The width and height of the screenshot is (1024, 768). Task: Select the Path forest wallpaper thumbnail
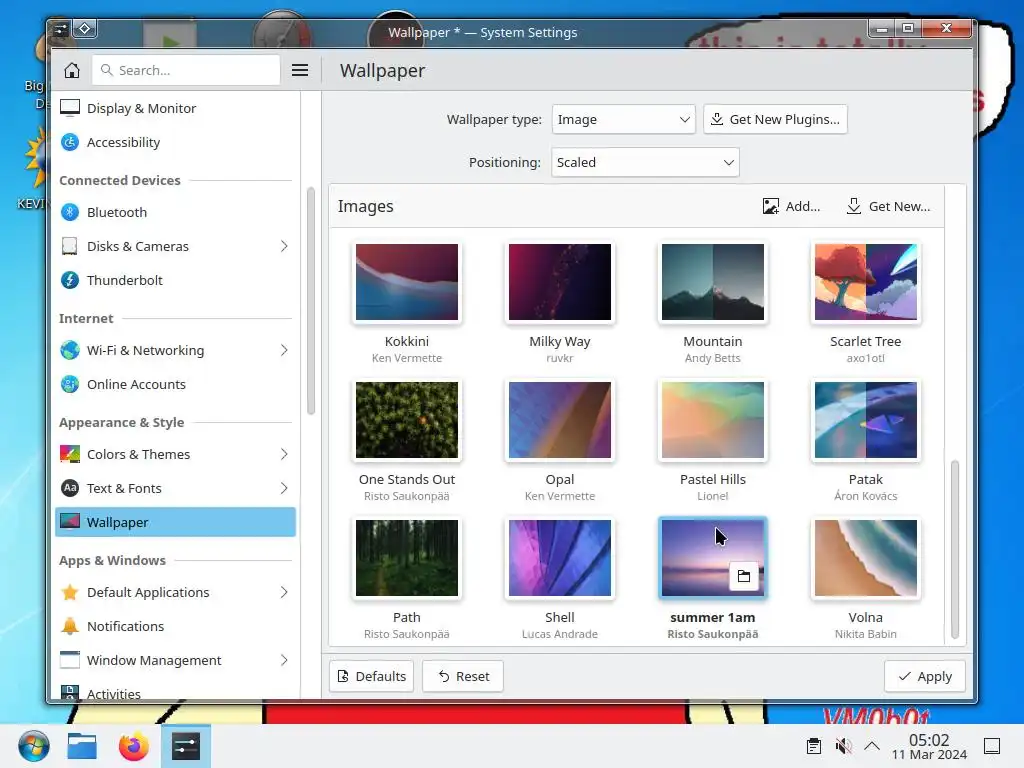[x=407, y=558]
